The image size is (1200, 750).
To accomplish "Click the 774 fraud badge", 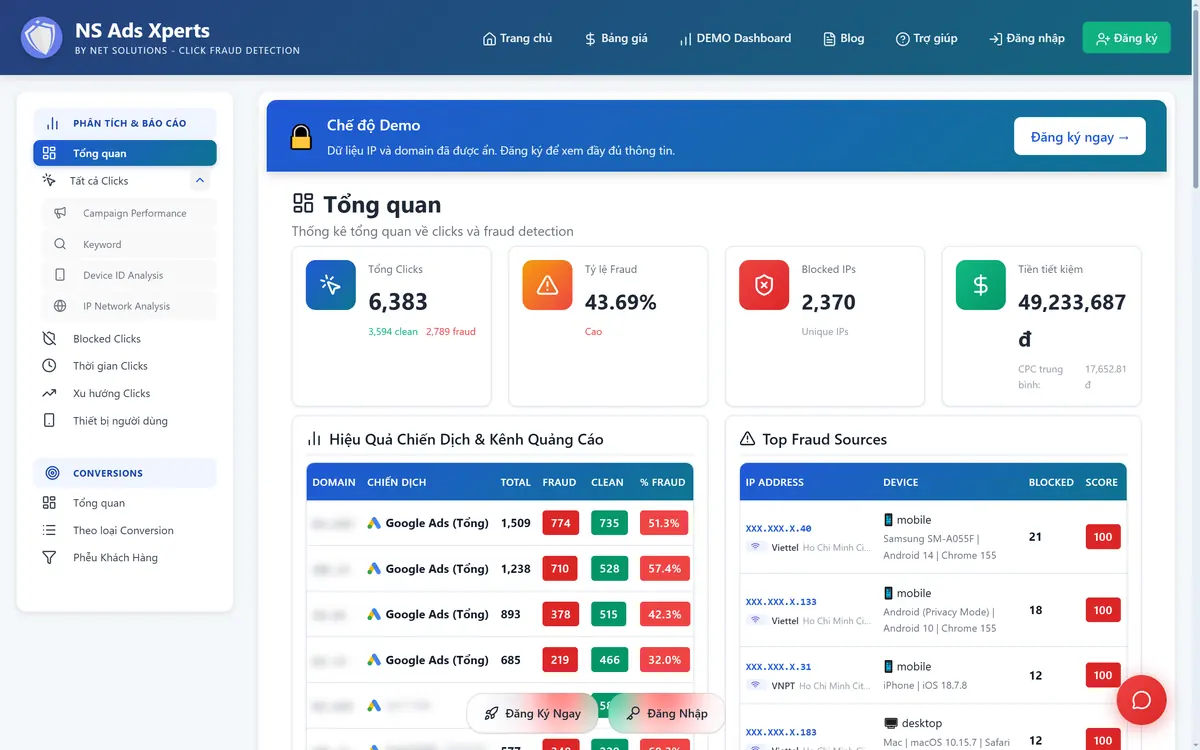I will click(561, 523).
